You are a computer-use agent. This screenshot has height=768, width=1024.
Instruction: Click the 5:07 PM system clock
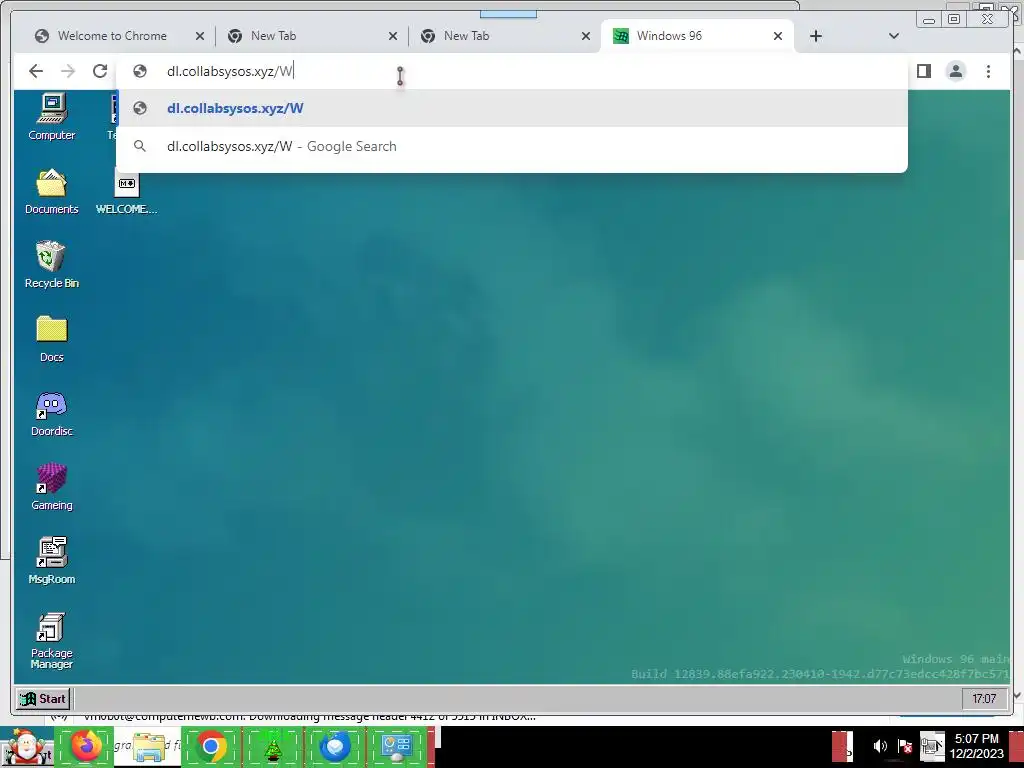pyautogui.click(x=976, y=746)
